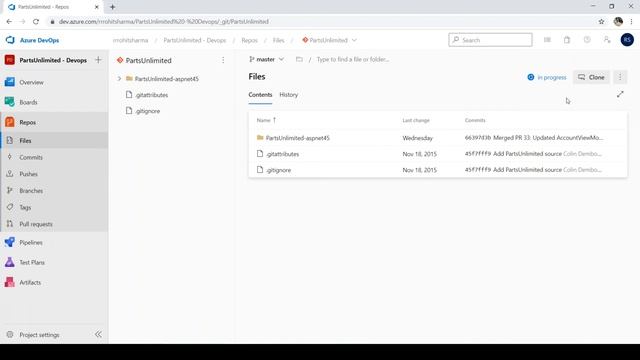Click the Clone button
The image size is (640, 360).
pyautogui.click(x=591, y=77)
